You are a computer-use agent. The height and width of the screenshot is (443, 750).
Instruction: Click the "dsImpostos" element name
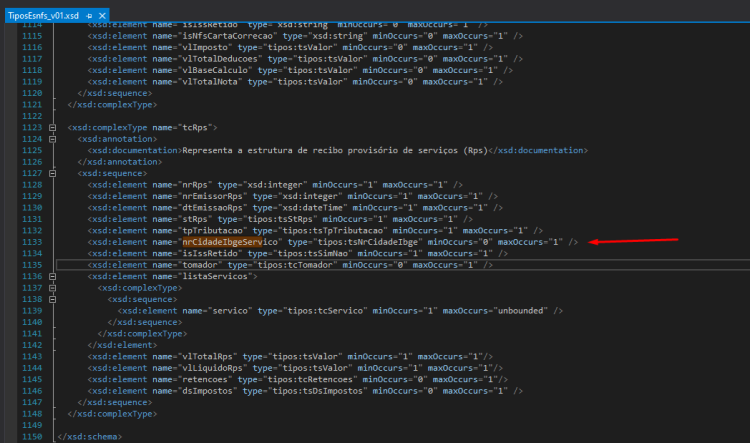click(x=208, y=391)
